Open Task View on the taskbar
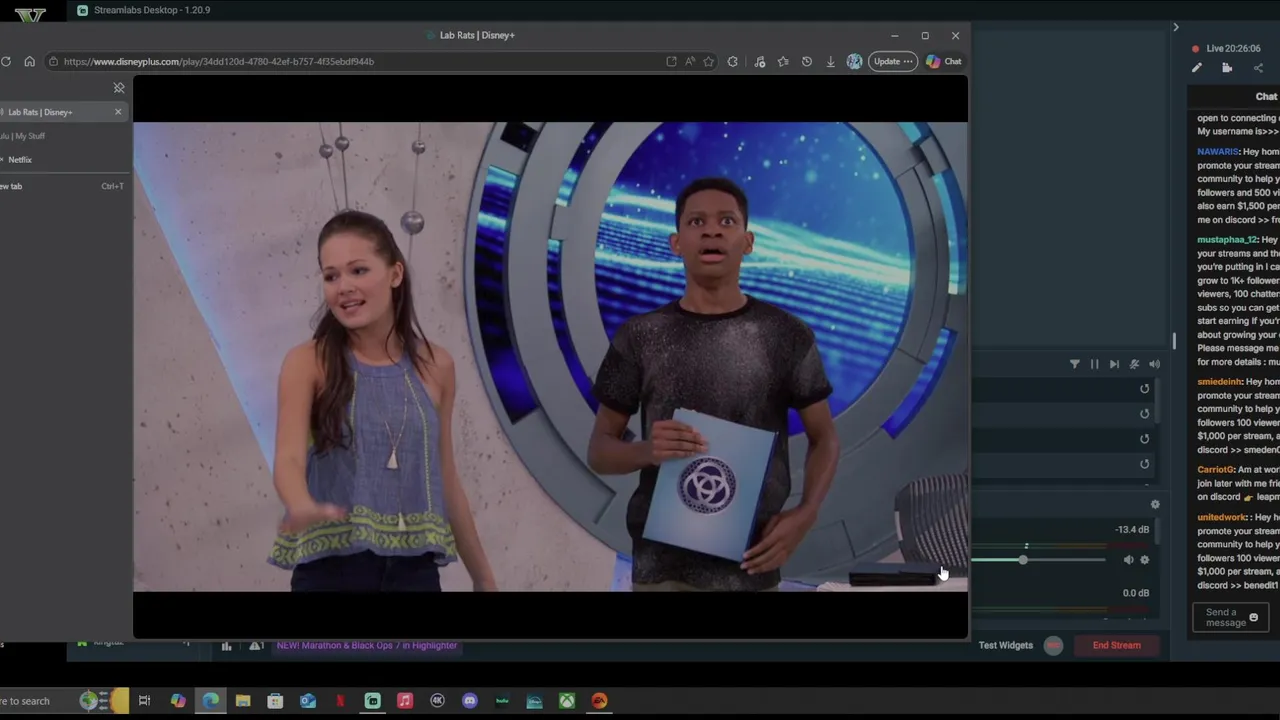The height and width of the screenshot is (720, 1280). [x=144, y=701]
